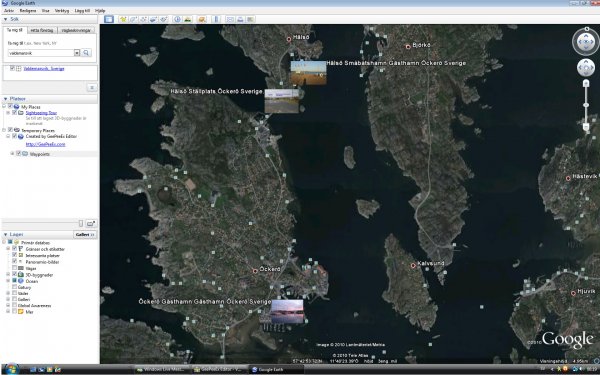This screenshot has height=375, width=600.
Task: Click the Galleri button in Lager panel
Action: [x=85, y=234]
